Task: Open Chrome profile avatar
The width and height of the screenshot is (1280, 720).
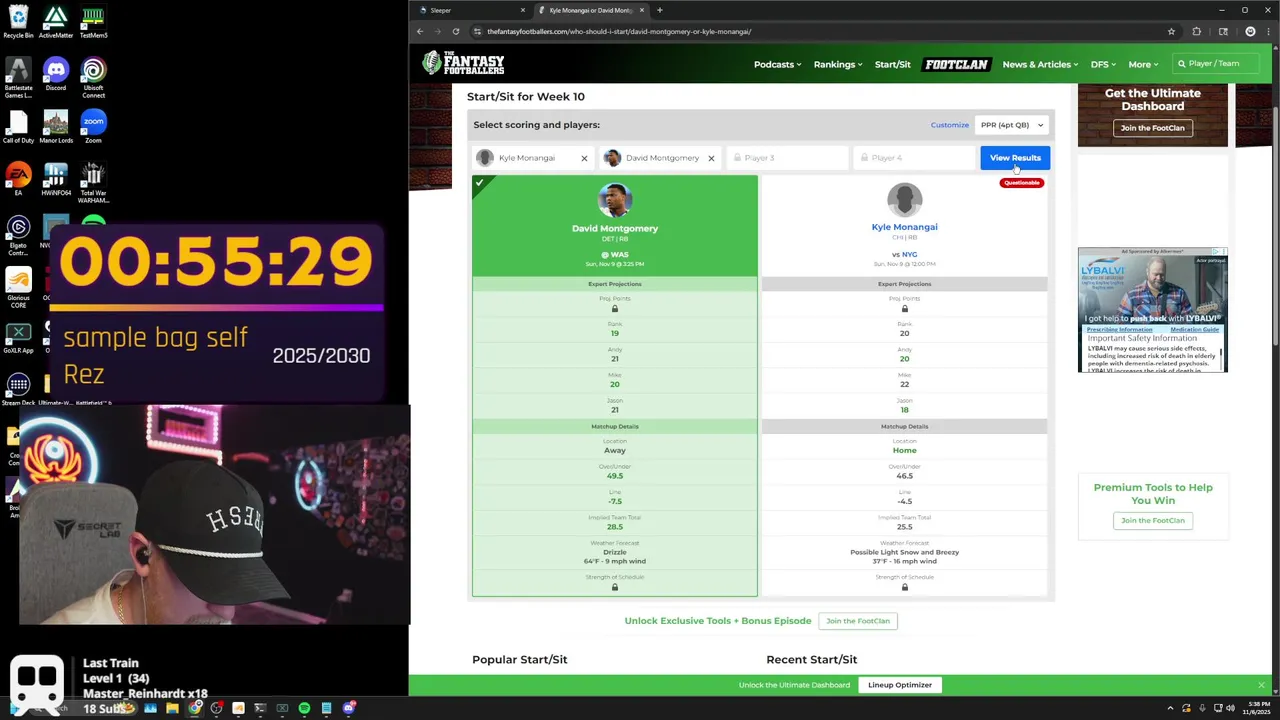Action: [1250, 31]
